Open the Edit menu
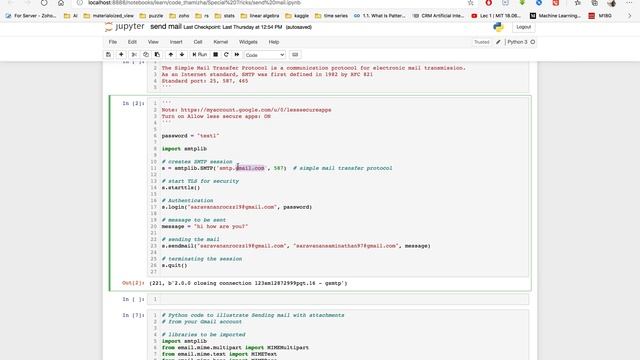 click(x=132, y=42)
